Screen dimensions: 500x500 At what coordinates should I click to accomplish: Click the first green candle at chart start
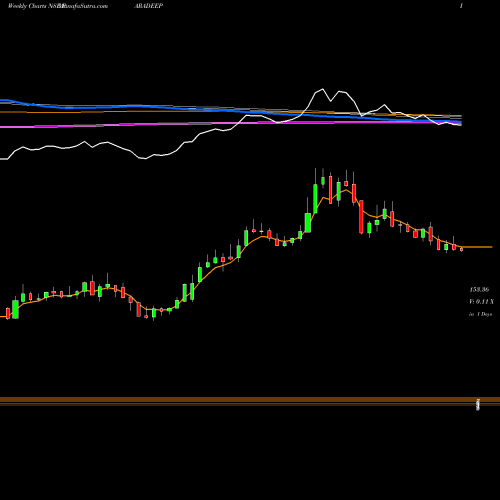[x=15, y=309]
